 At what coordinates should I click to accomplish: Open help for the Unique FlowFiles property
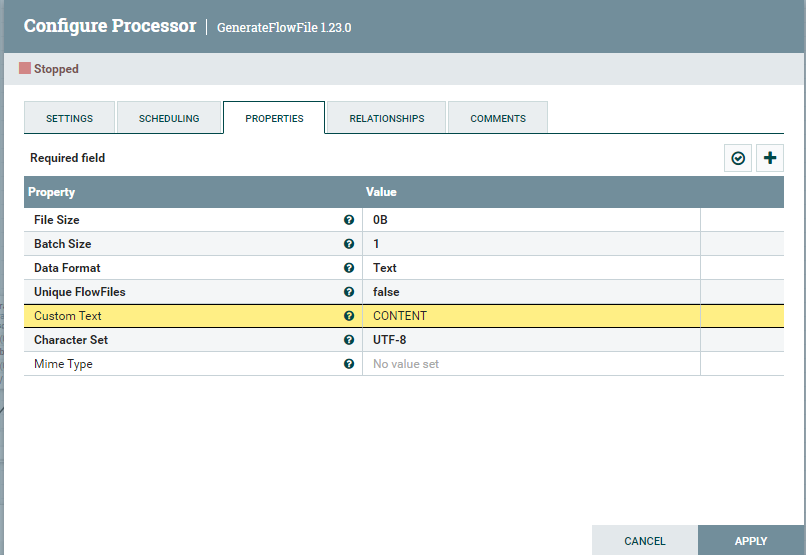click(x=349, y=292)
